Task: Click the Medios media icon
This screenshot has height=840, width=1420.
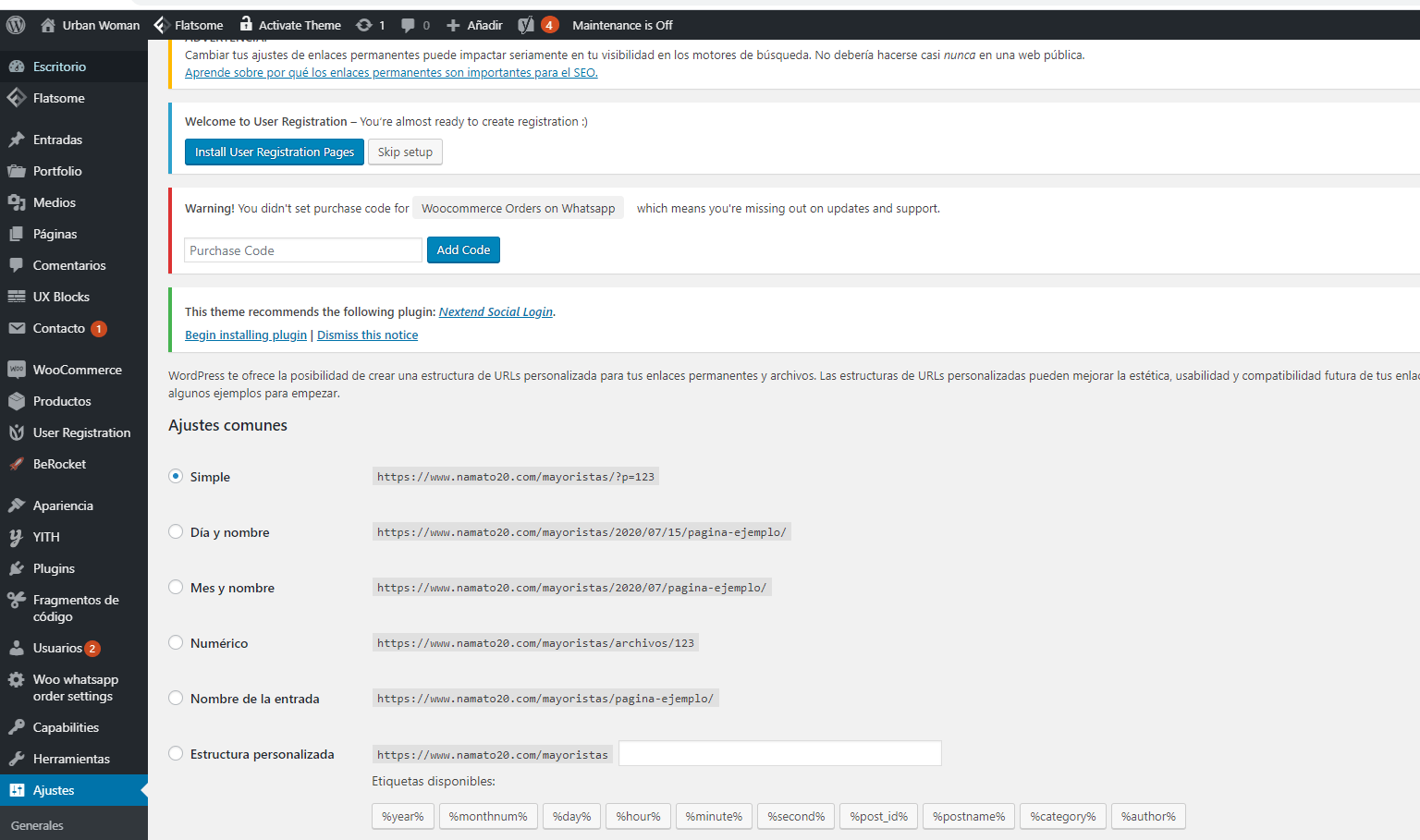Action: pyautogui.click(x=17, y=202)
